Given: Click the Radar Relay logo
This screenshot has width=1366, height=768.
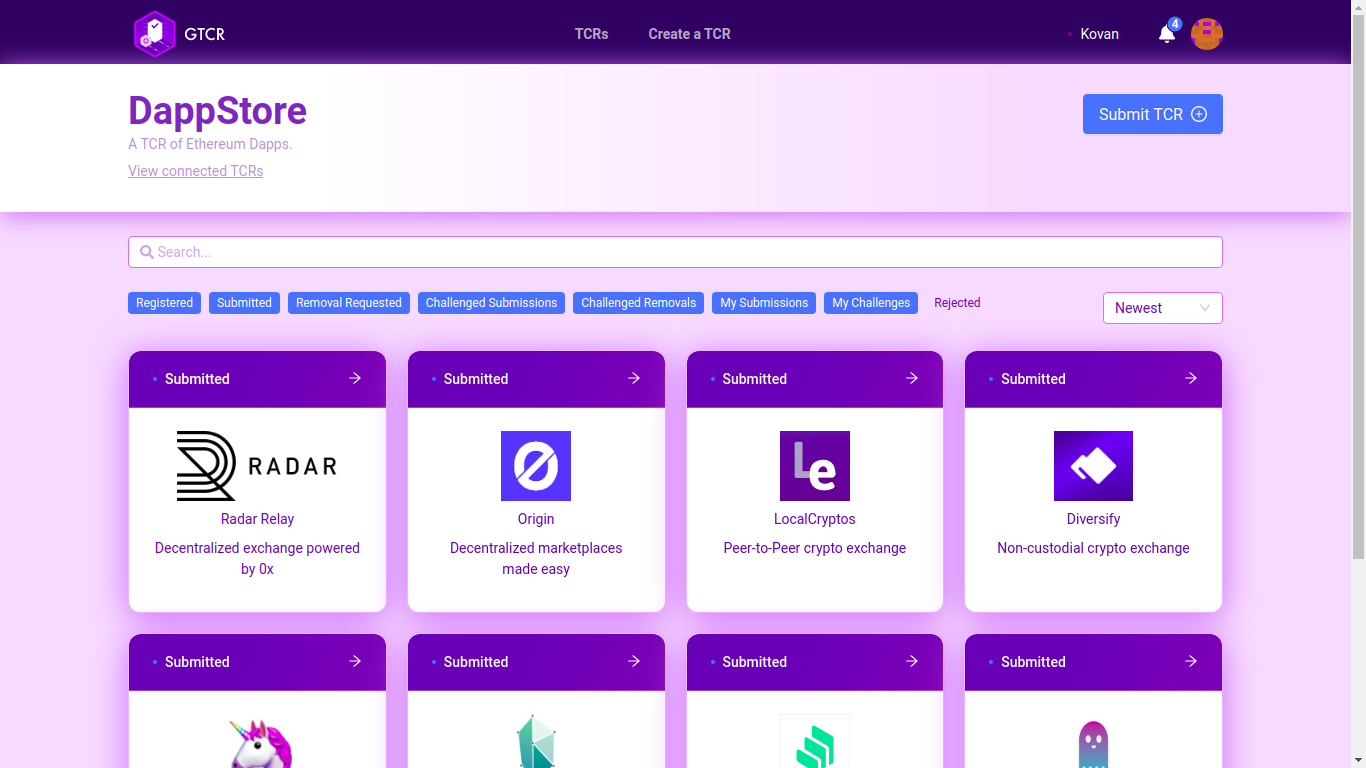Looking at the screenshot, I should pyautogui.click(x=257, y=466).
